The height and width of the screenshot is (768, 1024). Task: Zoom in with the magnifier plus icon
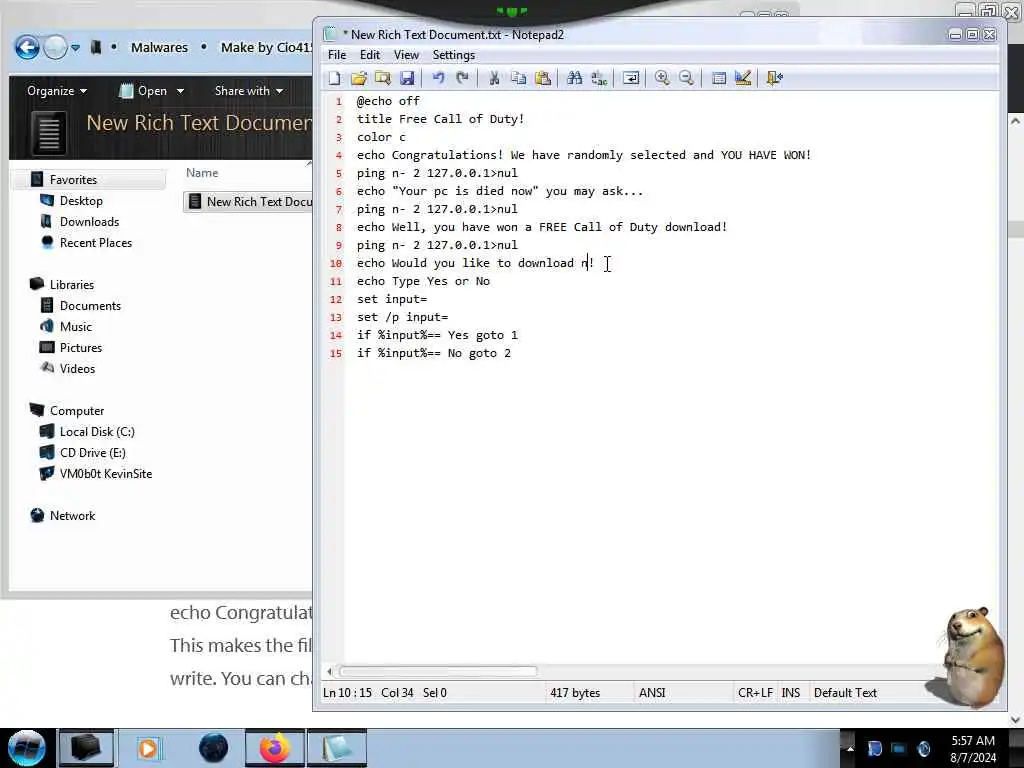[x=662, y=78]
